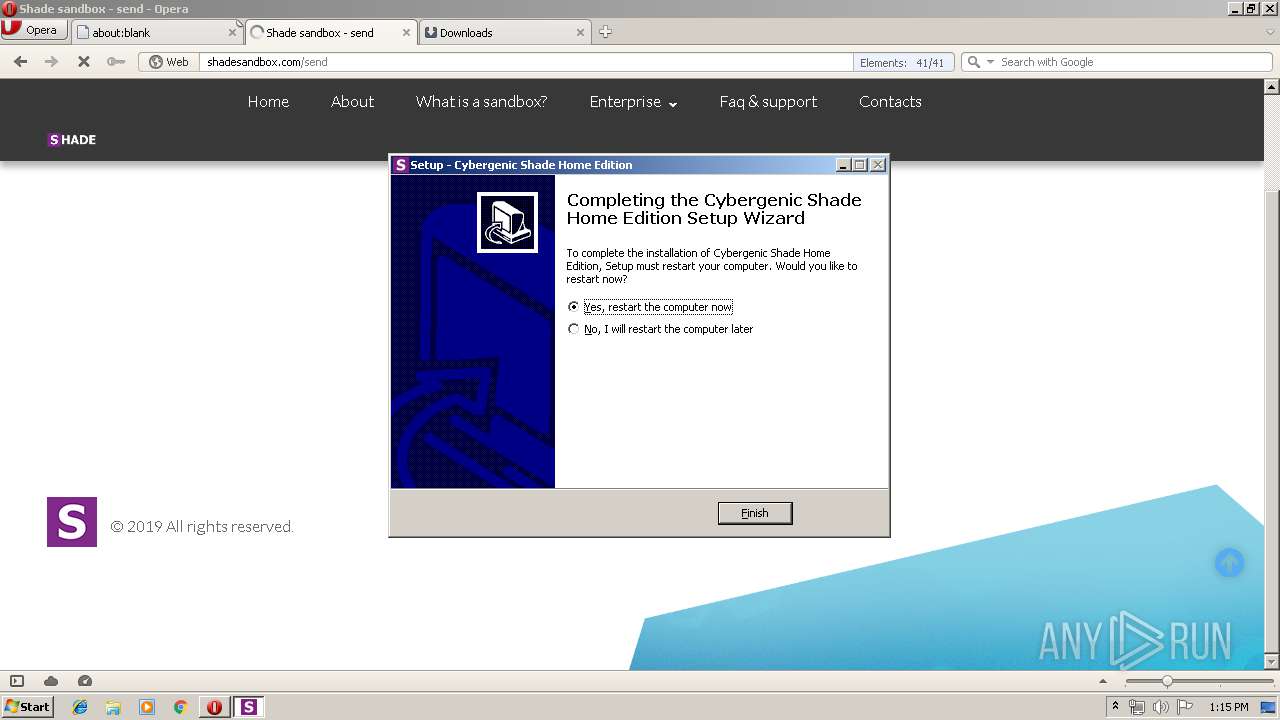Click the 1:15 PM system clock
This screenshot has height=720, width=1280.
[1229, 707]
